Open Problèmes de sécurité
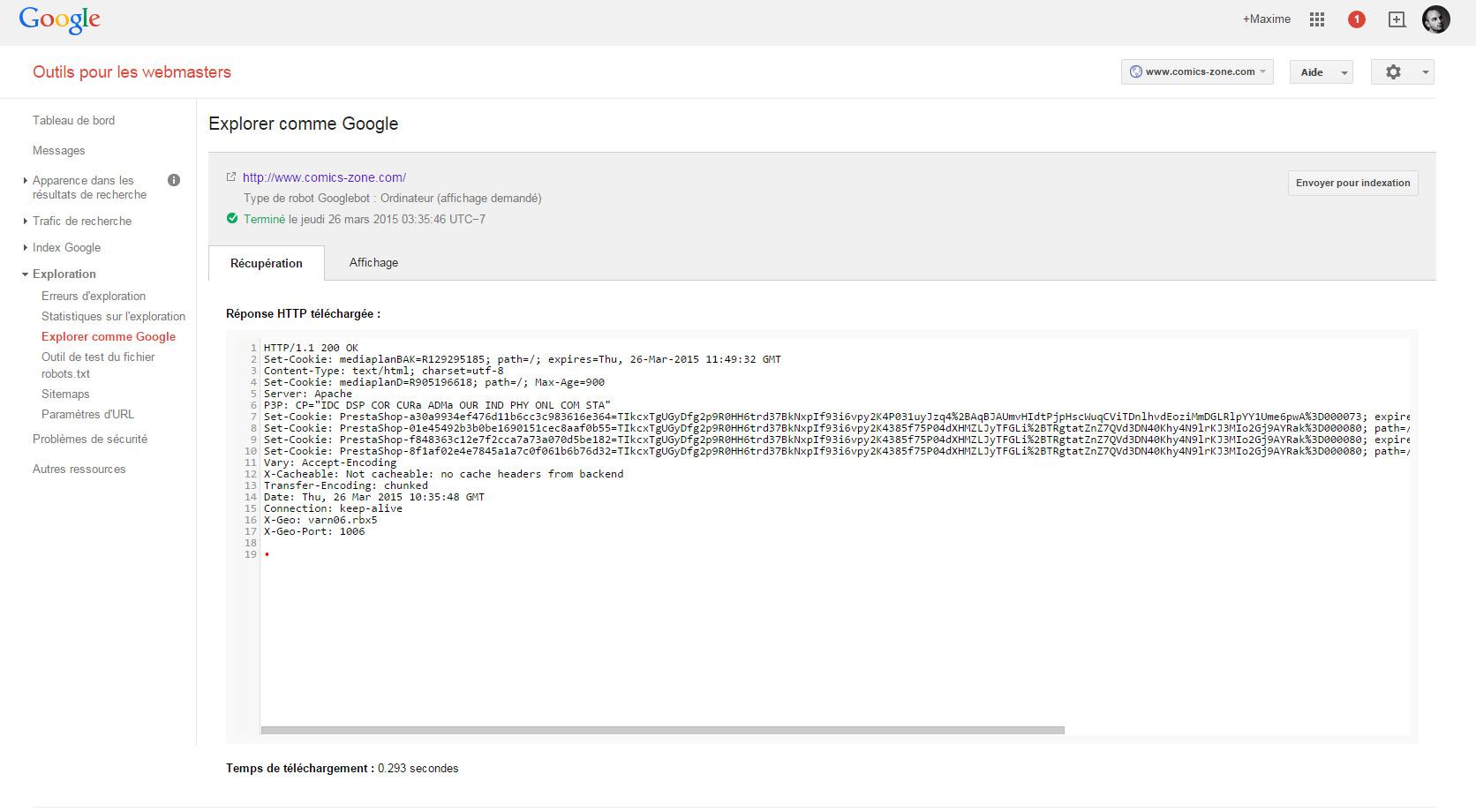Screen dimensions: 1476x812 [90, 440]
